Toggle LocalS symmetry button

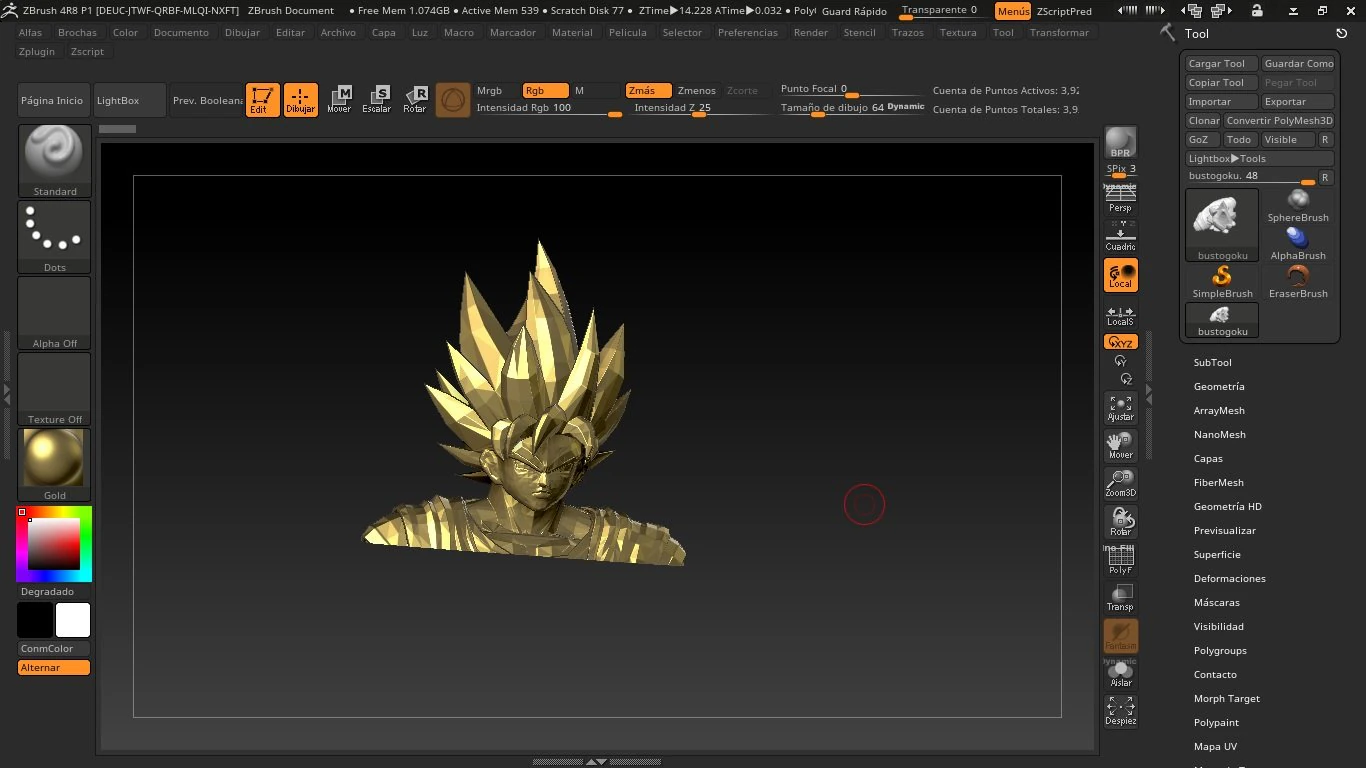point(1120,314)
